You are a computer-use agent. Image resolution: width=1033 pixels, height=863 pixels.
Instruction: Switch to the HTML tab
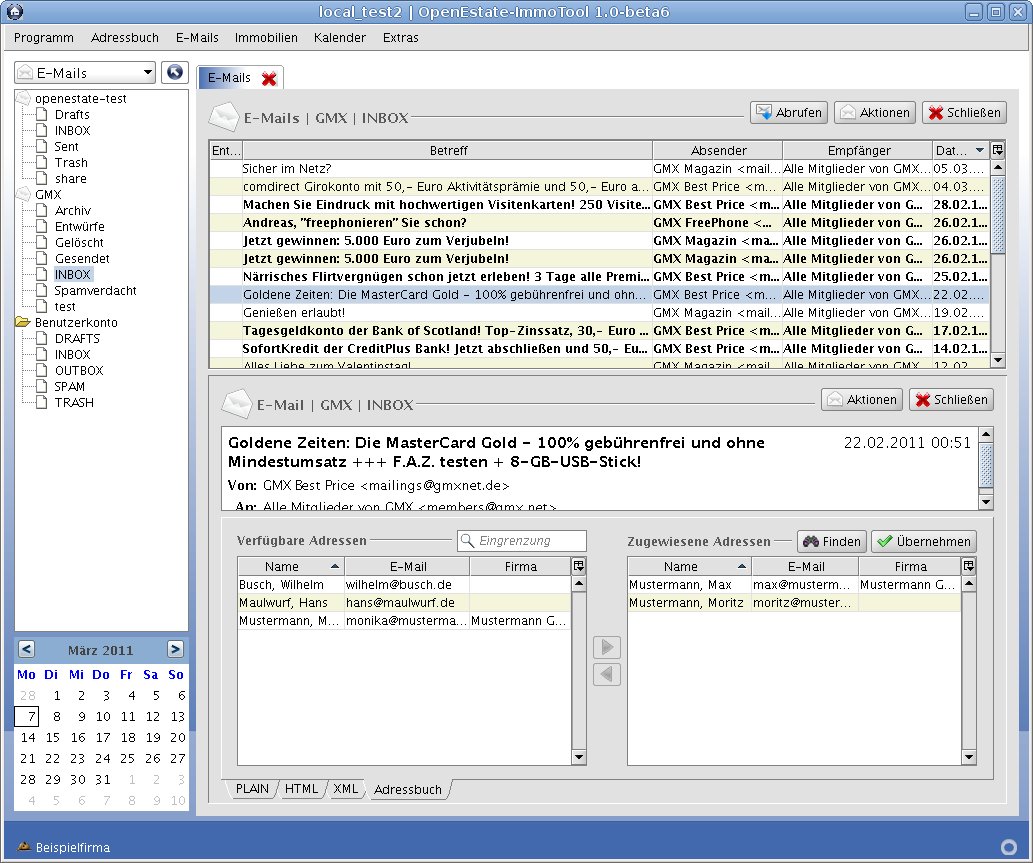point(301,789)
